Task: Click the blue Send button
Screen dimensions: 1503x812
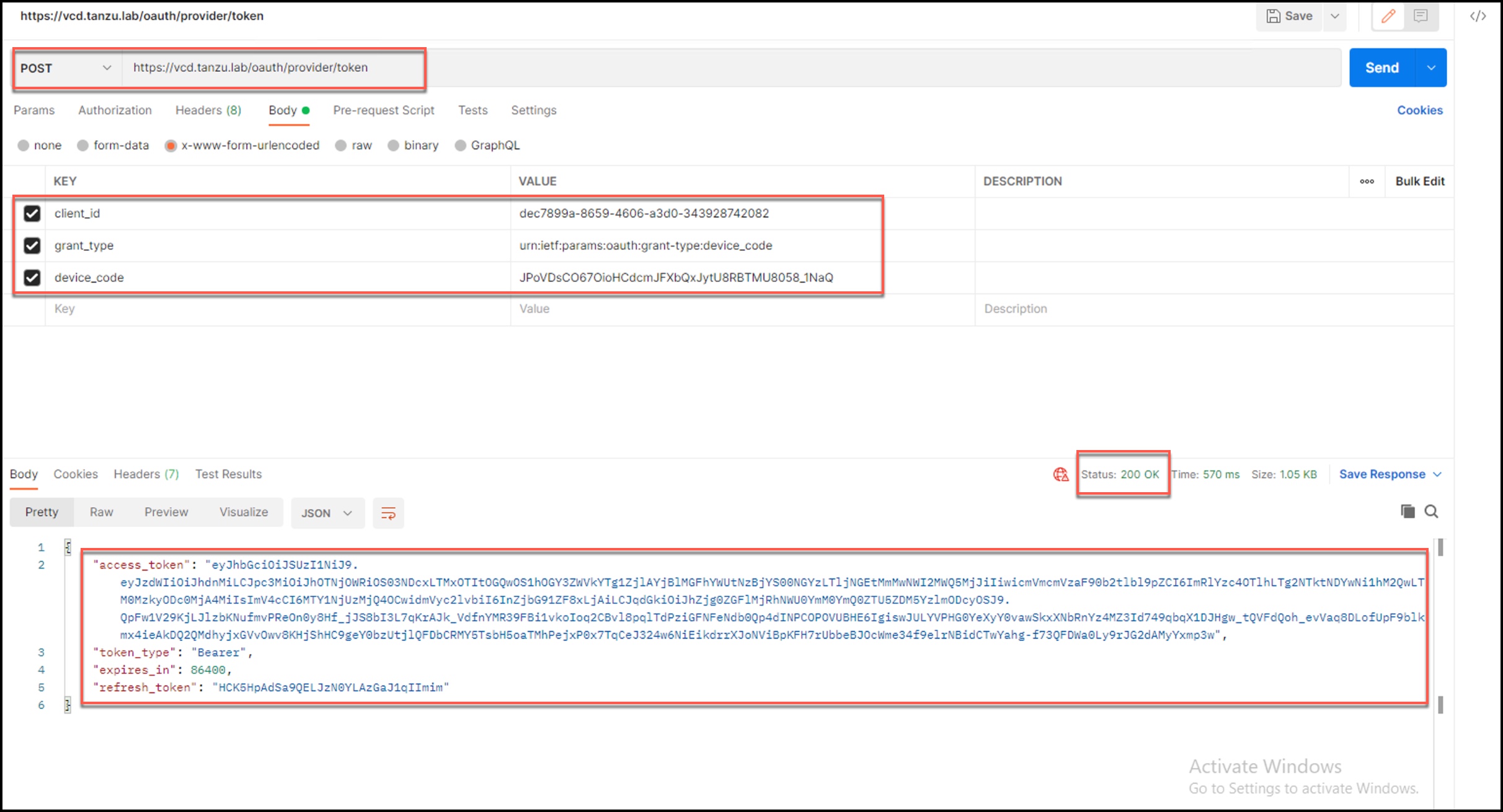Action: coord(1381,68)
